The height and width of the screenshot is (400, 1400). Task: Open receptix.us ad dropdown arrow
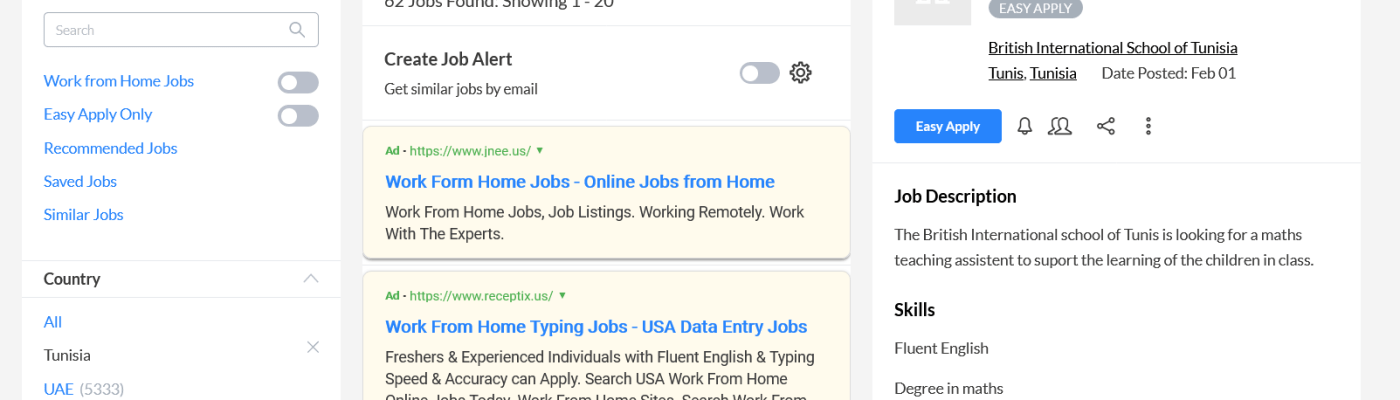click(562, 296)
